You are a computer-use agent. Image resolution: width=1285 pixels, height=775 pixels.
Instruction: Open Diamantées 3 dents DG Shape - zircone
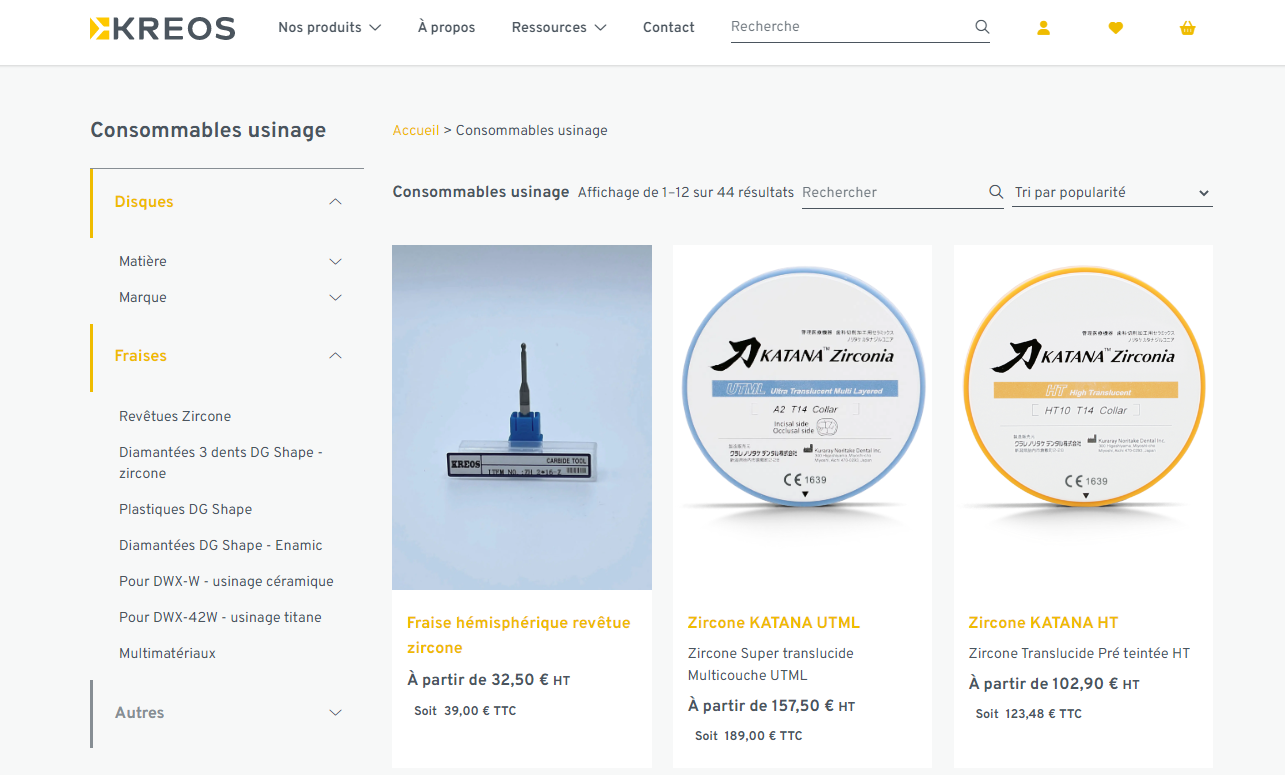221,463
